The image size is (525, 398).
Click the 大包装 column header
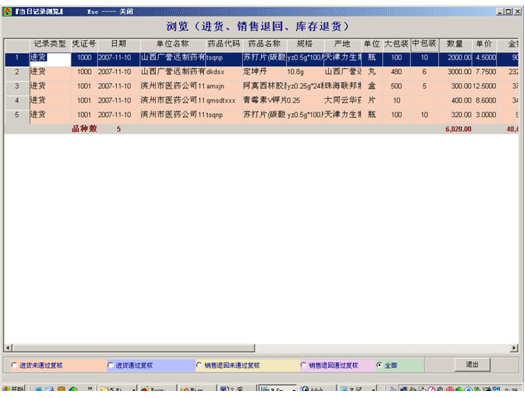396,44
